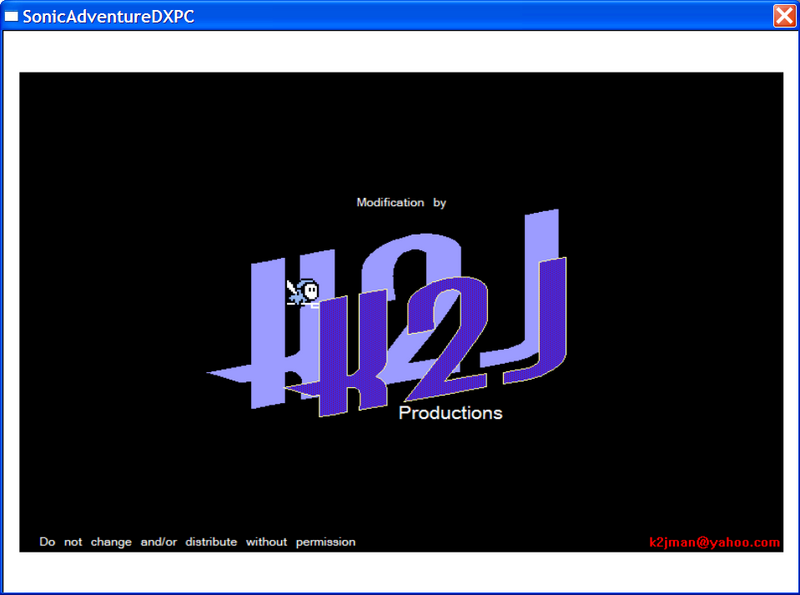Click "yahoo.com" portion of red email
This screenshot has width=800, height=595.
click(745, 542)
